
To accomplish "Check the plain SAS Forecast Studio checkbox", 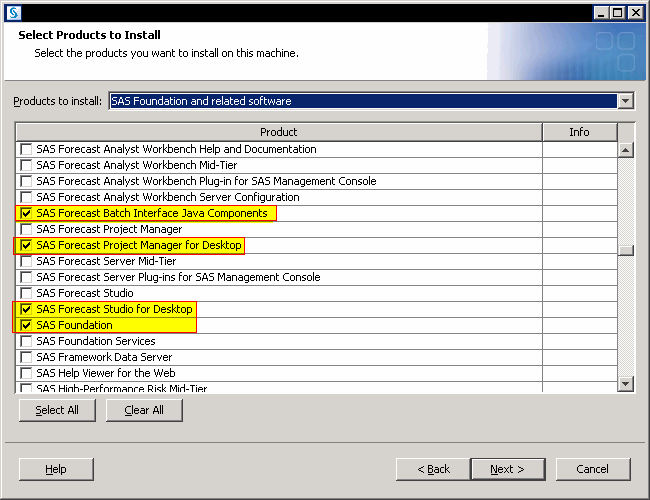I will click(26, 293).
